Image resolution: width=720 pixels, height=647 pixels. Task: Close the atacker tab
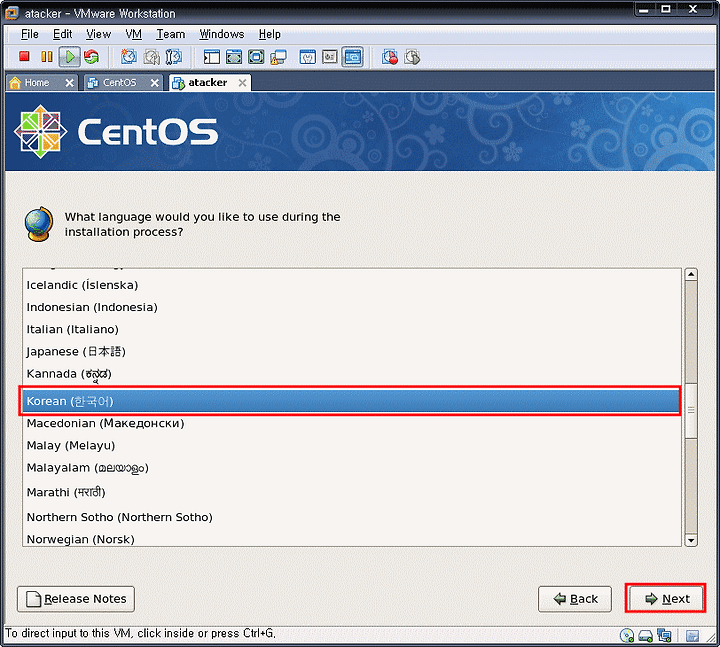point(242,83)
